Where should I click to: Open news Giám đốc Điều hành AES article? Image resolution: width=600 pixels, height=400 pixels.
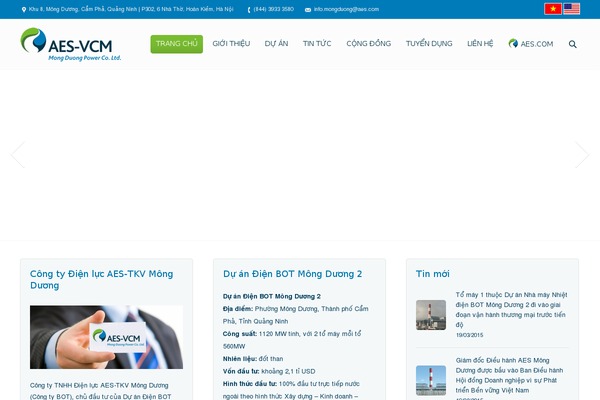click(x=509, y=375)
